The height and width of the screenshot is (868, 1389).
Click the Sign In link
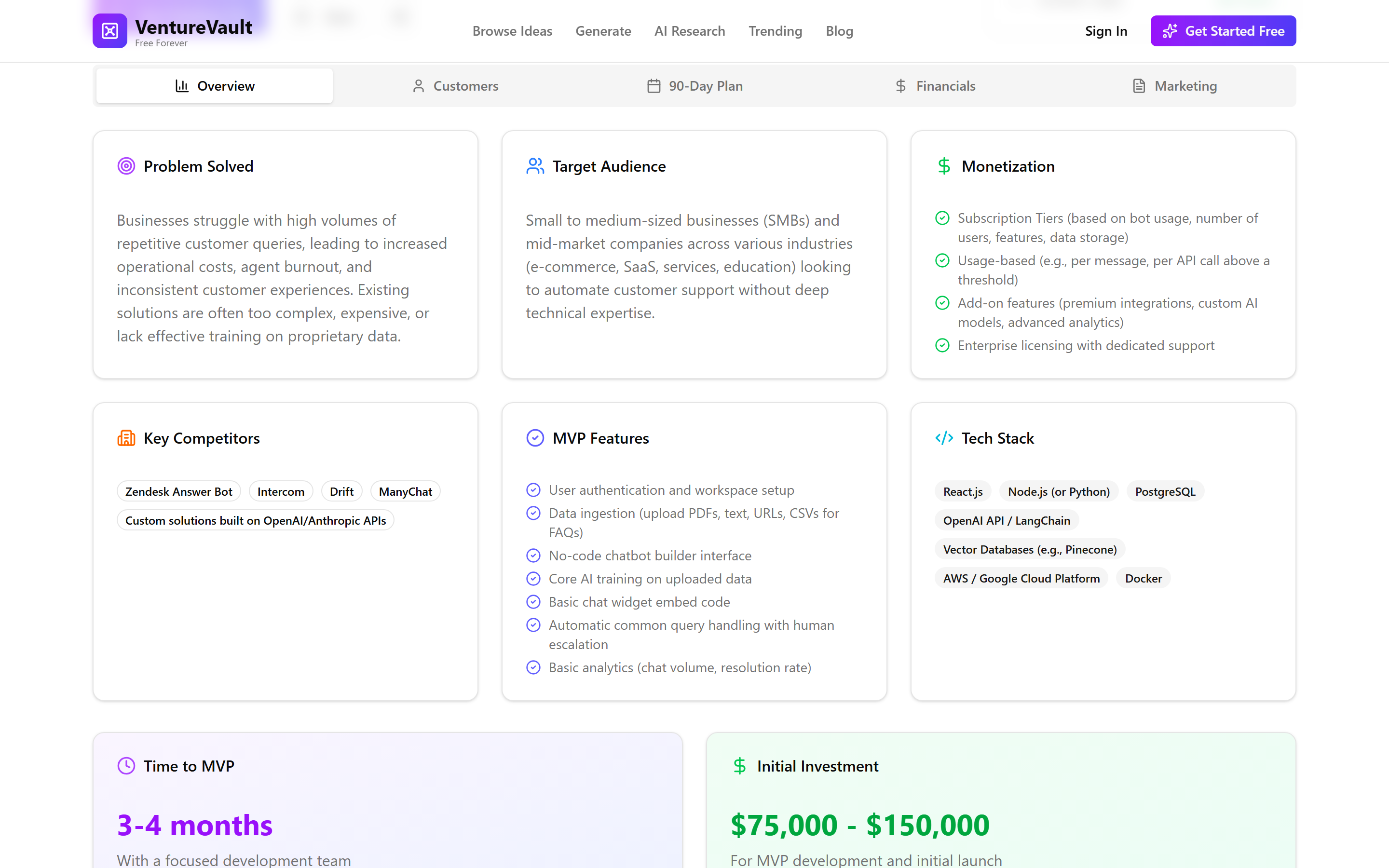[1106, 30]
